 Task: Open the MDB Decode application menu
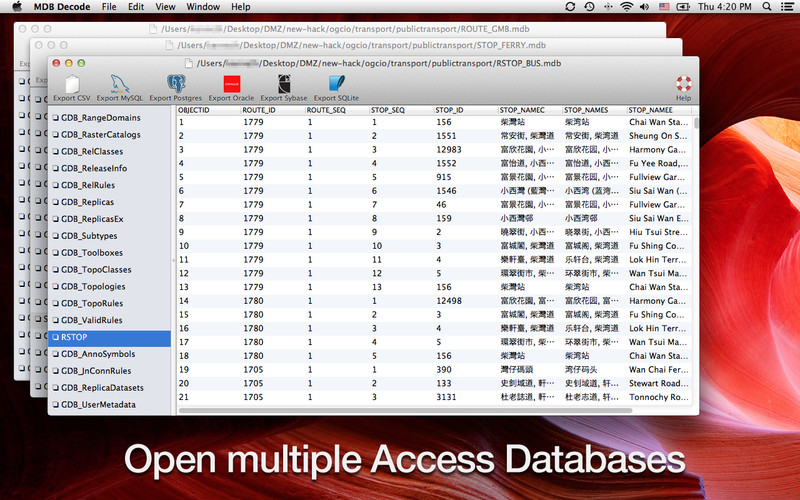pos(62,7)
